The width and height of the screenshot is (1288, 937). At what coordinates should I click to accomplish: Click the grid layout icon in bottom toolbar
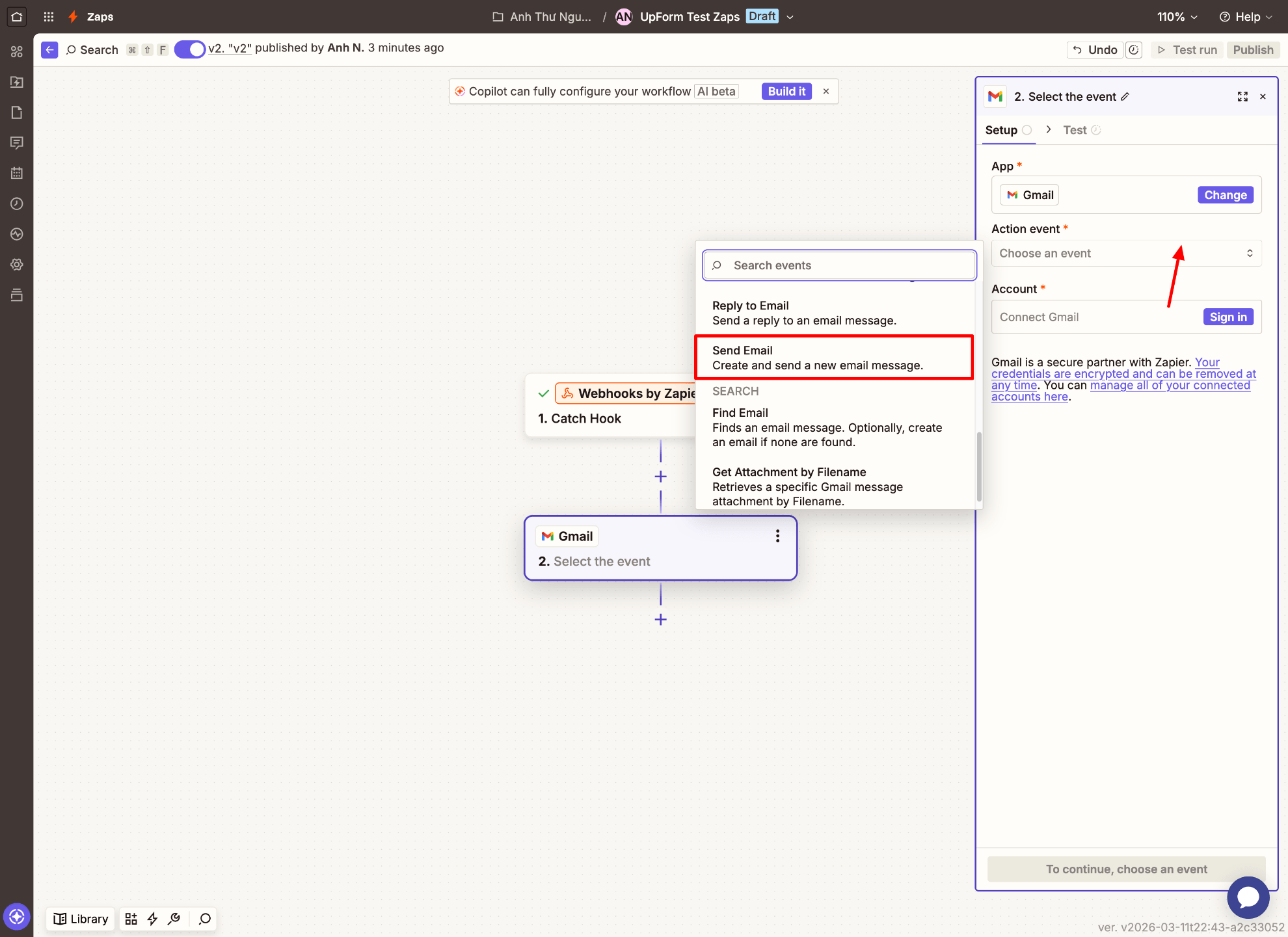click(131, 919)
